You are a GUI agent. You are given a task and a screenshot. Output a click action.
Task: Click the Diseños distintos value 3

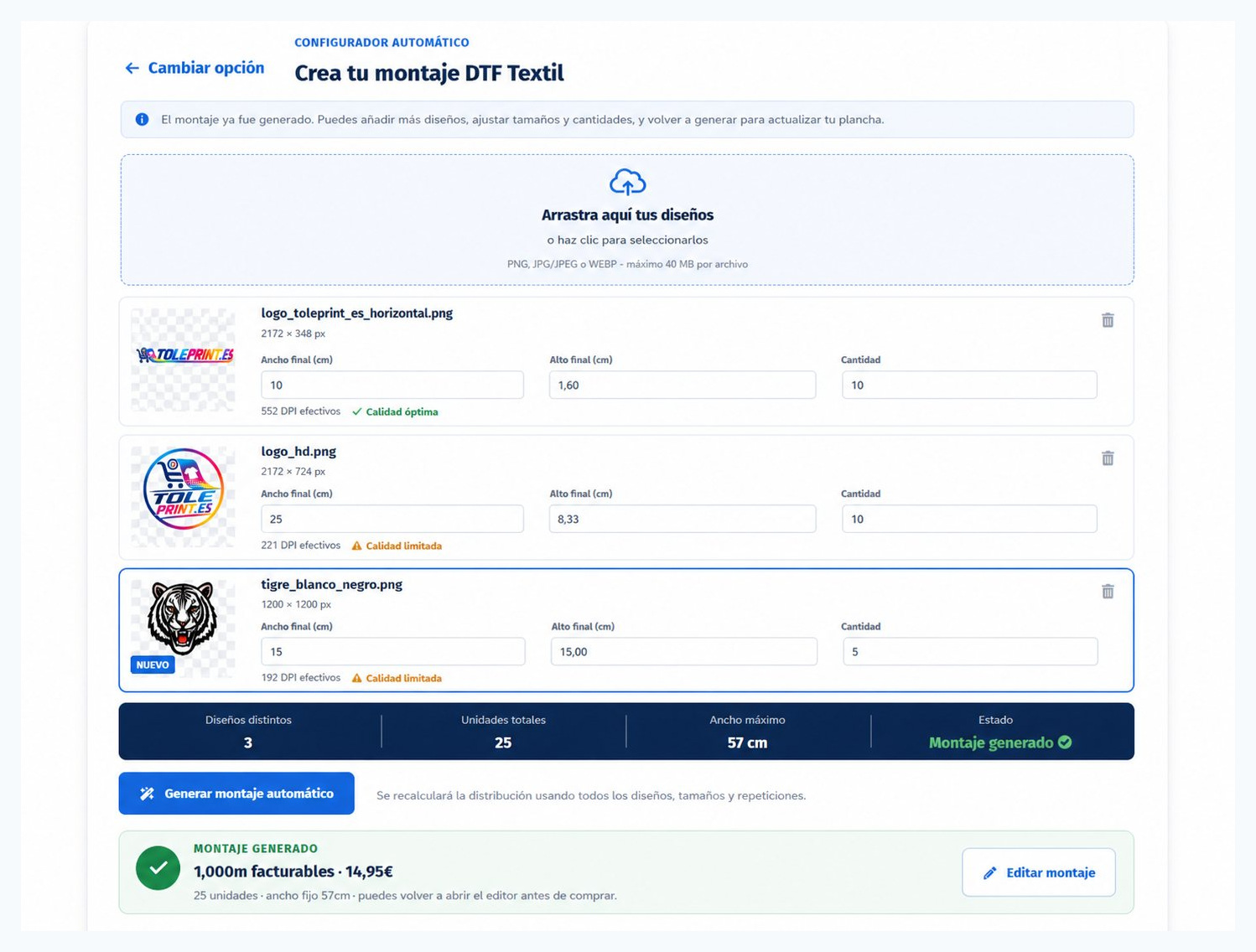[248, 742]
